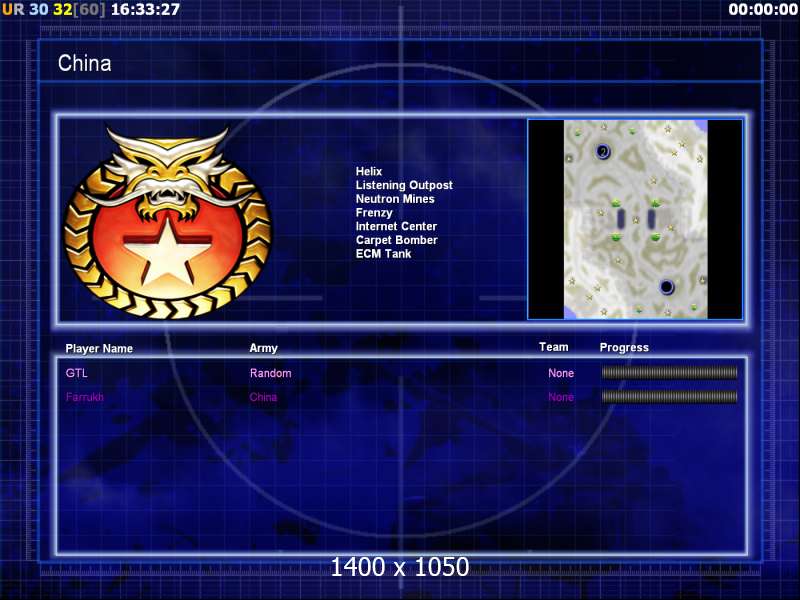800x600 pixels.
Task: Click GTL's team value None
Action: click(561, 373)
